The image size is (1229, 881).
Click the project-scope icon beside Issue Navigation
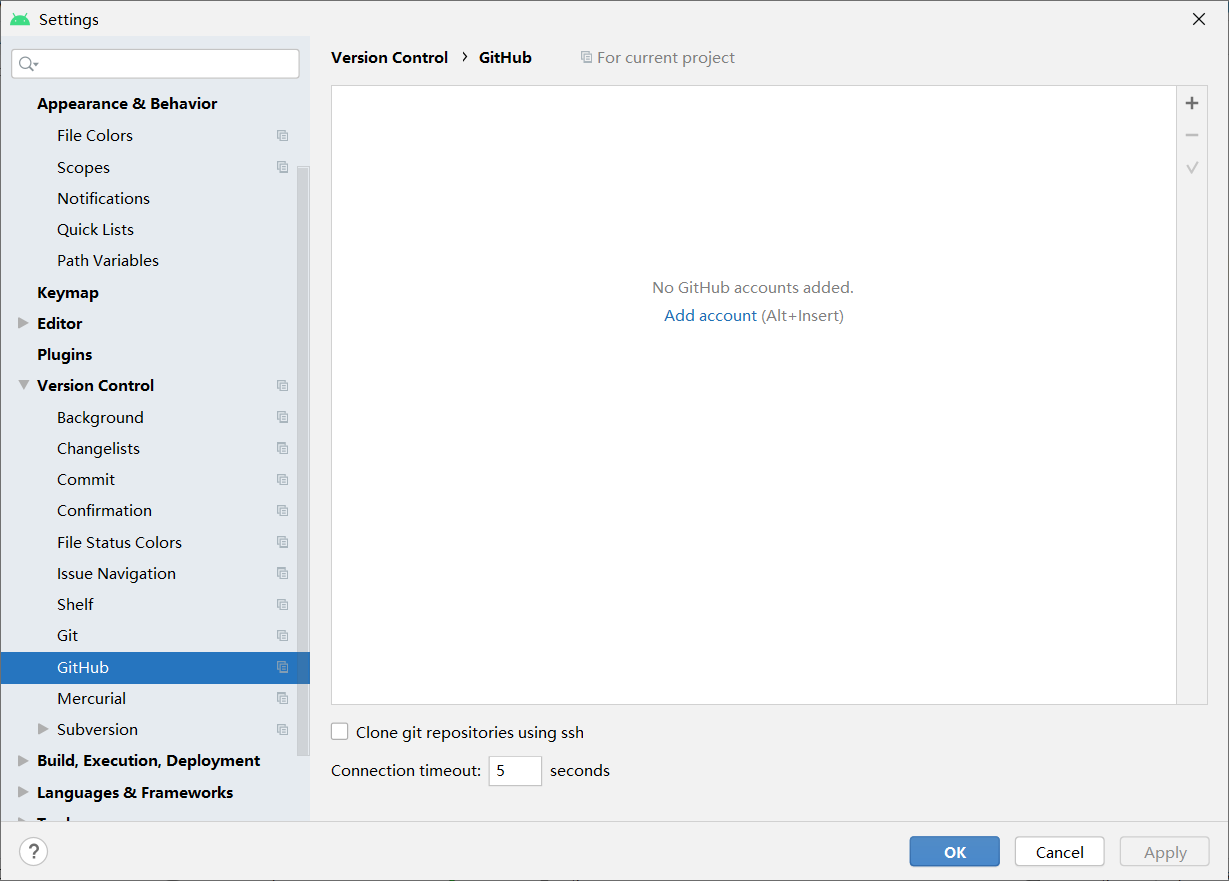pyautogui.click(x=283, y=574)
